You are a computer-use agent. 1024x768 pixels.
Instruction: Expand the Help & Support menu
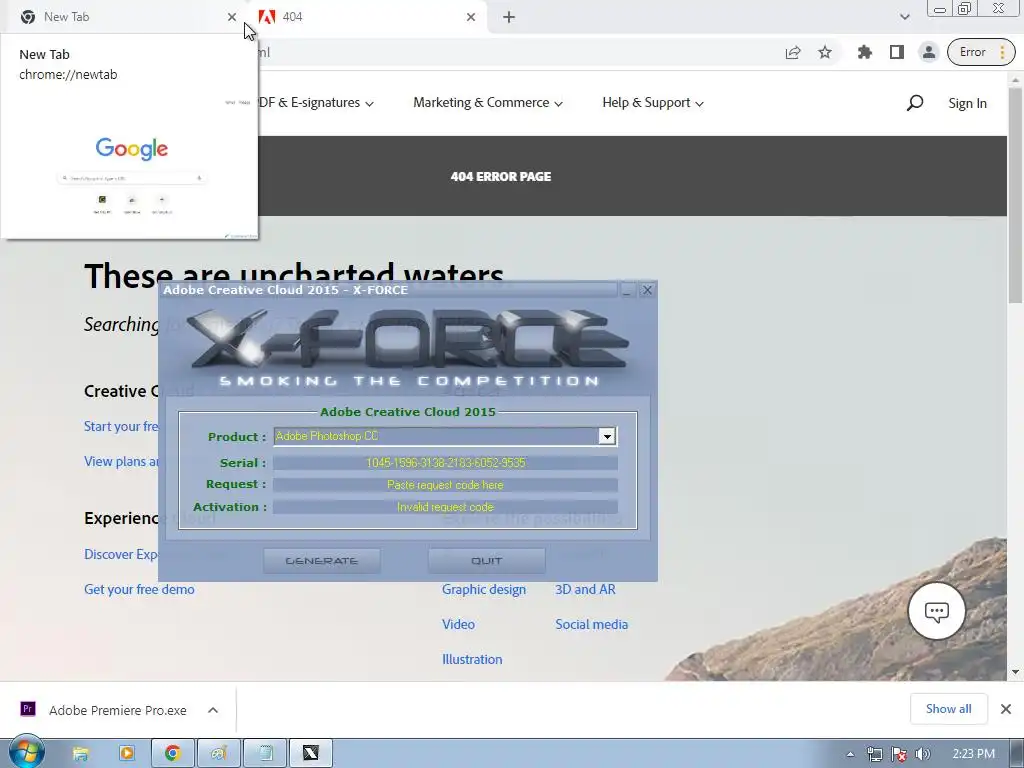[653, 103]
